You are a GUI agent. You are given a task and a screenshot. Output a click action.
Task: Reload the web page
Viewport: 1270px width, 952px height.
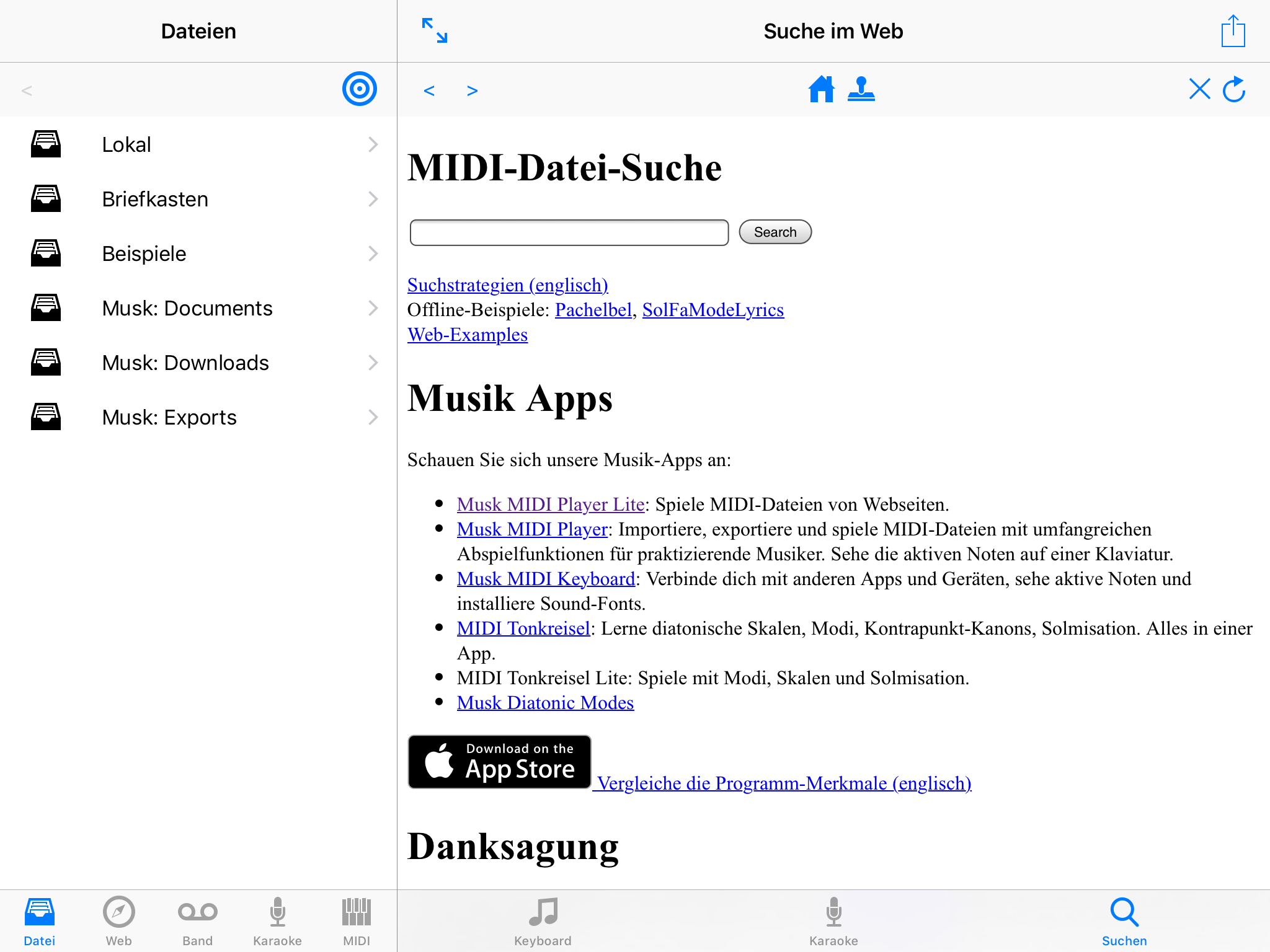click(x=1234, y=89)
